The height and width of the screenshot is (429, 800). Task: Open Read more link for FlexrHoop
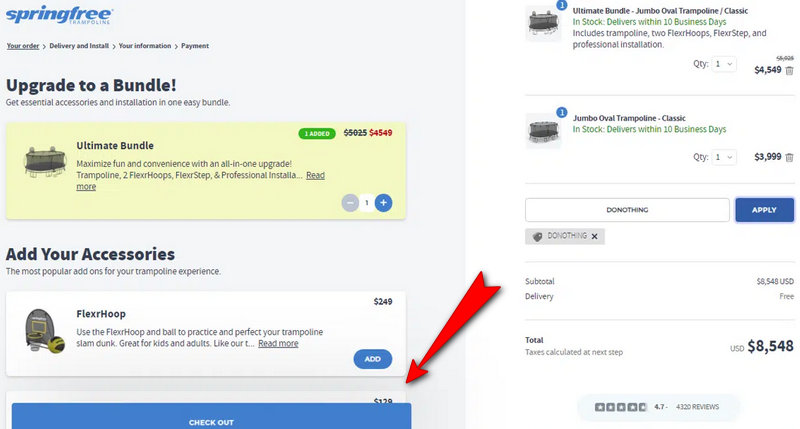point(278,344)
